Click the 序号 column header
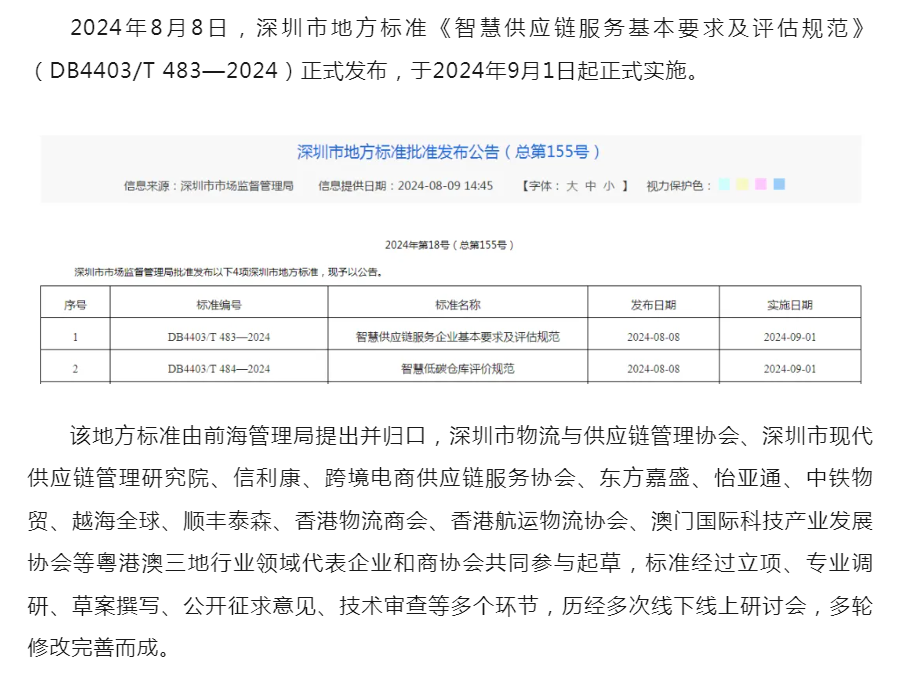 [x=75, y=305]
